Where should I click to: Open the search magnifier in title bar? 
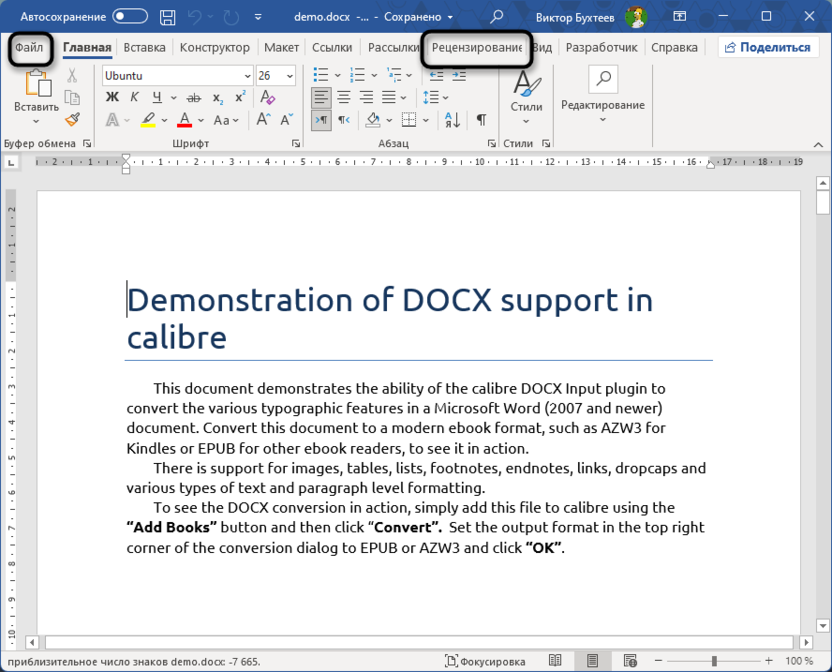pyautogui.click(x=496, y=17)
